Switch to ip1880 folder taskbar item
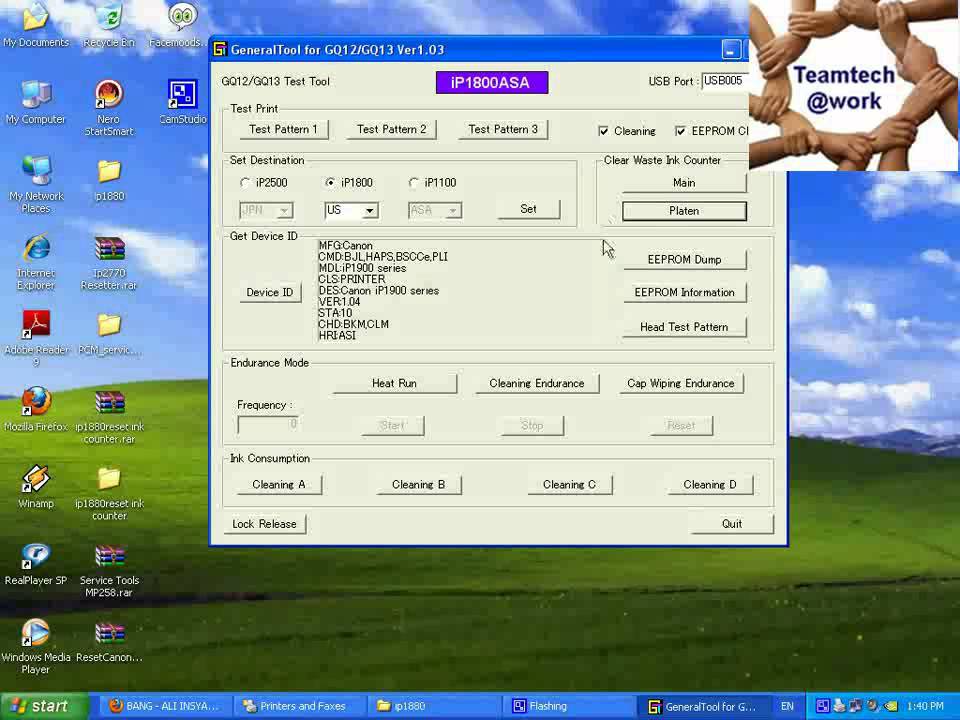 click(x=434, y=707)
